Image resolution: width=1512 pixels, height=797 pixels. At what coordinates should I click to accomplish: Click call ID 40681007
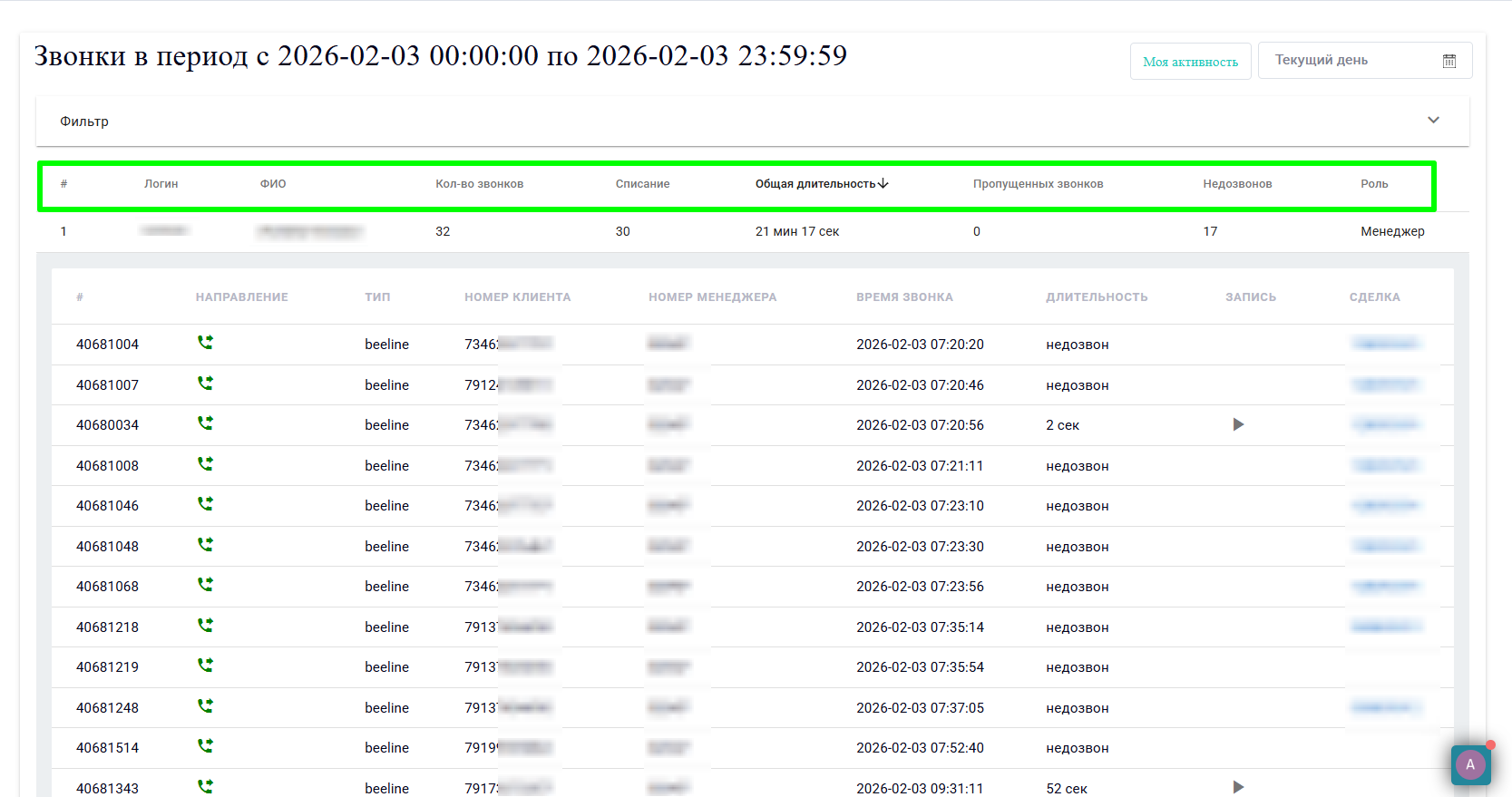coord(108,385)
